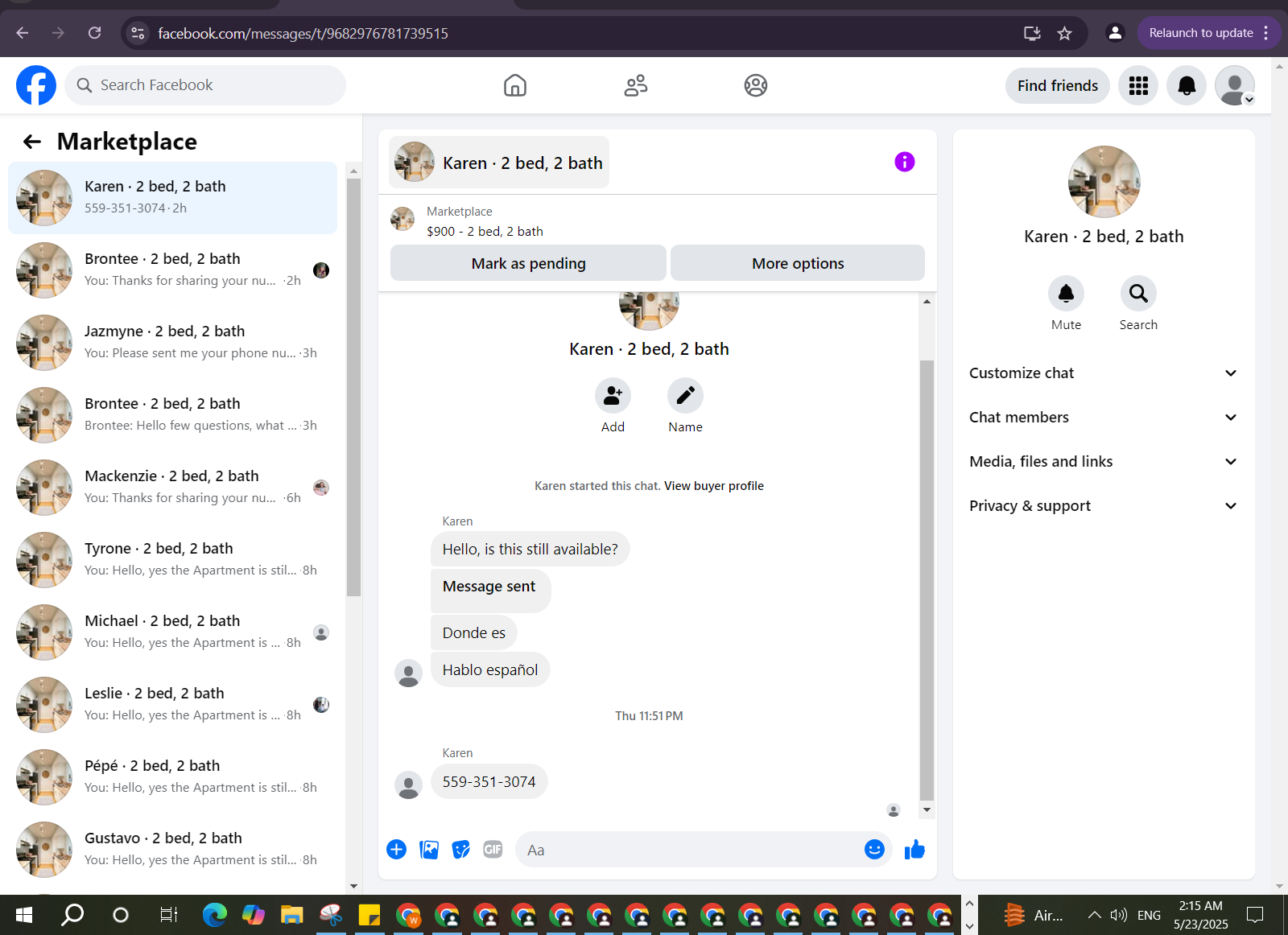
Task: Click 'Hello, is this still available?' message
Action: [x=530, y=549]
